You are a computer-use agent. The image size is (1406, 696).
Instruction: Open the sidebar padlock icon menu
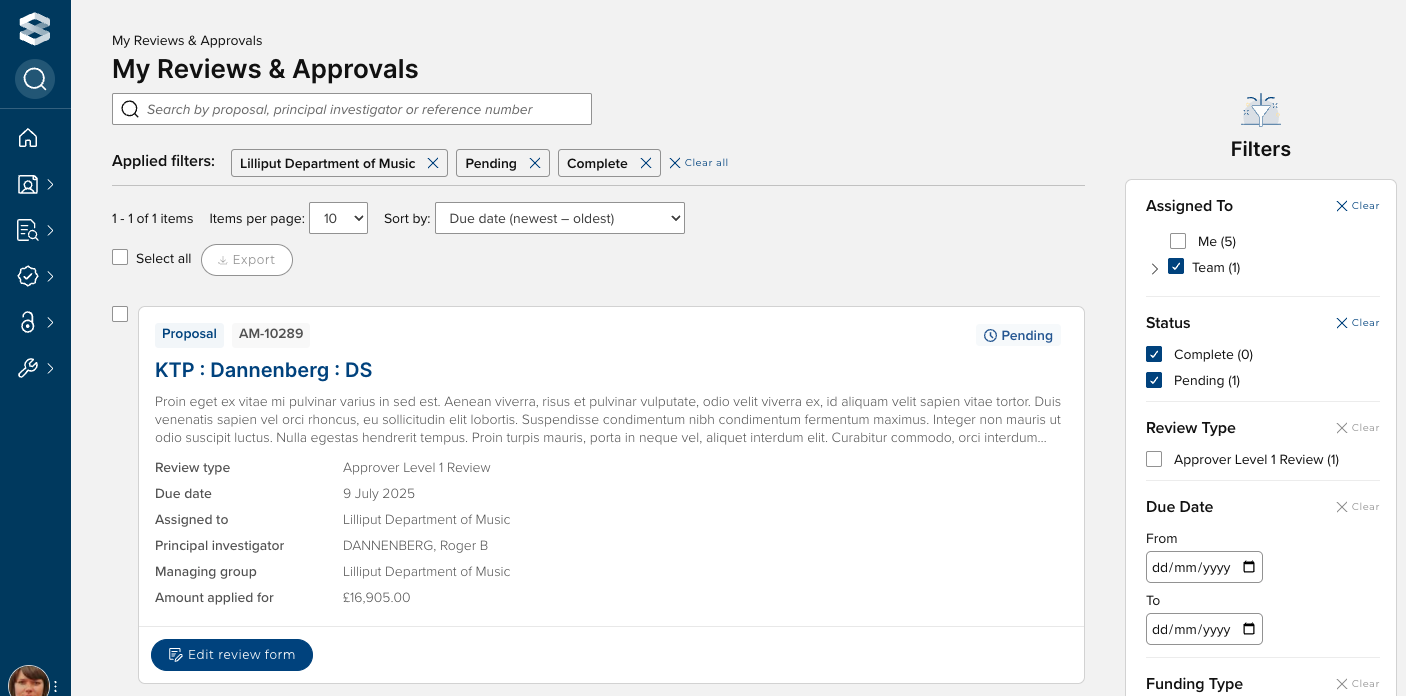[x=28, y=322]
